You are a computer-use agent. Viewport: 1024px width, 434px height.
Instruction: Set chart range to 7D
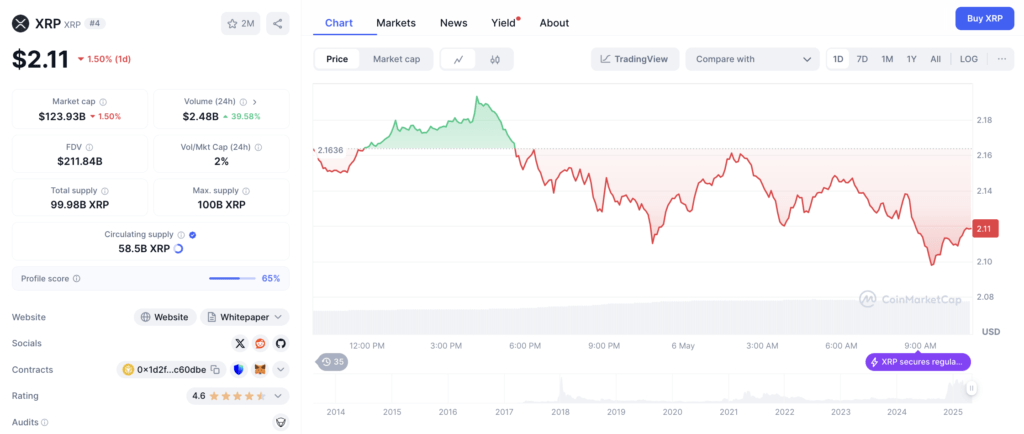[x=862, y=59]
